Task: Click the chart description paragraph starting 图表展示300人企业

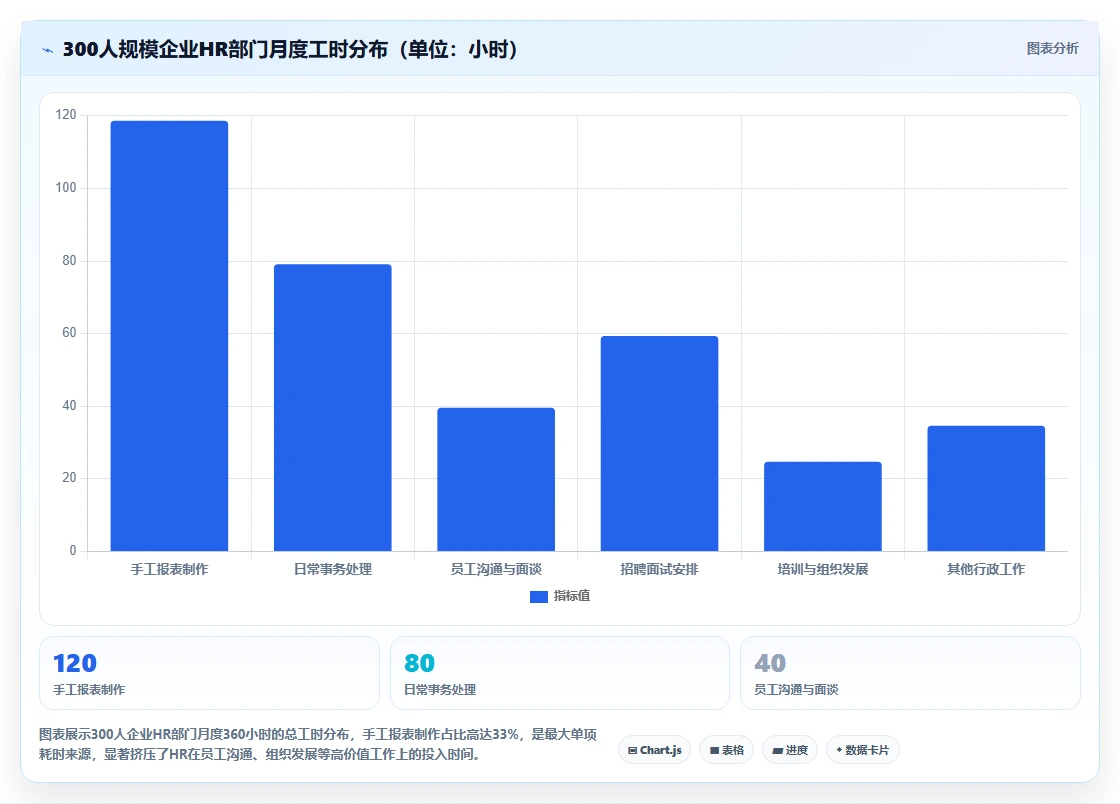Action: click(318, 744)
